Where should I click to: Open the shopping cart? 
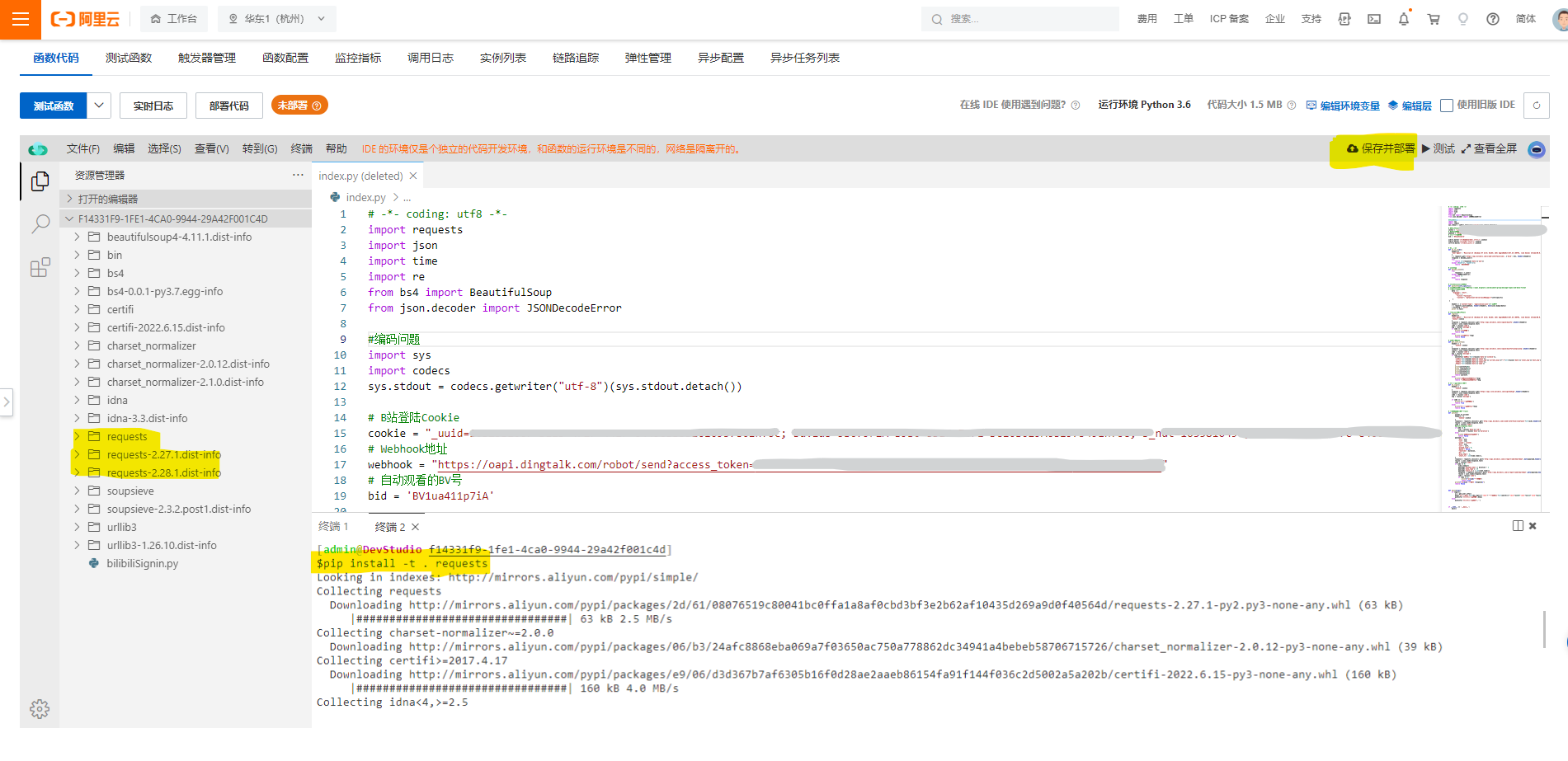pos(1434,19)
